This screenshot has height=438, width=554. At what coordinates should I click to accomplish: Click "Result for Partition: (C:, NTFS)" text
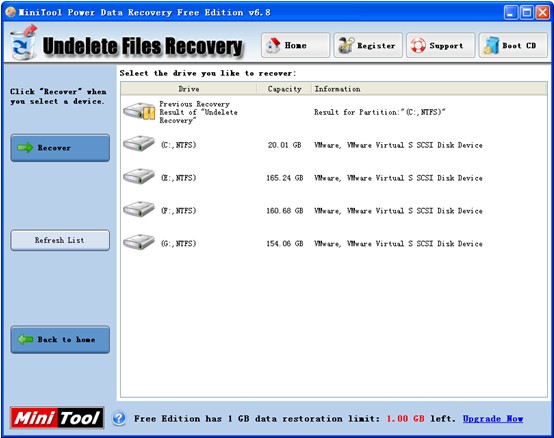pos(379,112)
